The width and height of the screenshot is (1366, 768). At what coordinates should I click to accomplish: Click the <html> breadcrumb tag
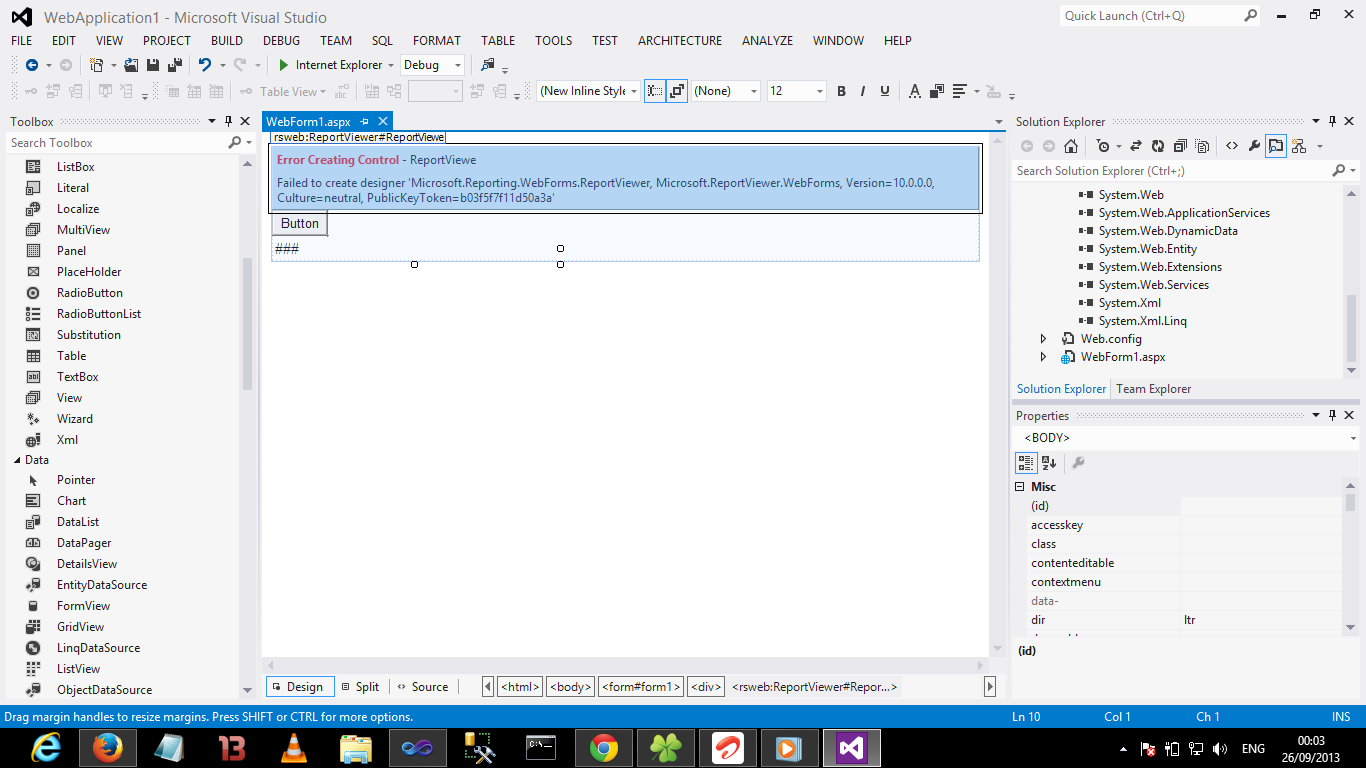click(x=520, y=687)
